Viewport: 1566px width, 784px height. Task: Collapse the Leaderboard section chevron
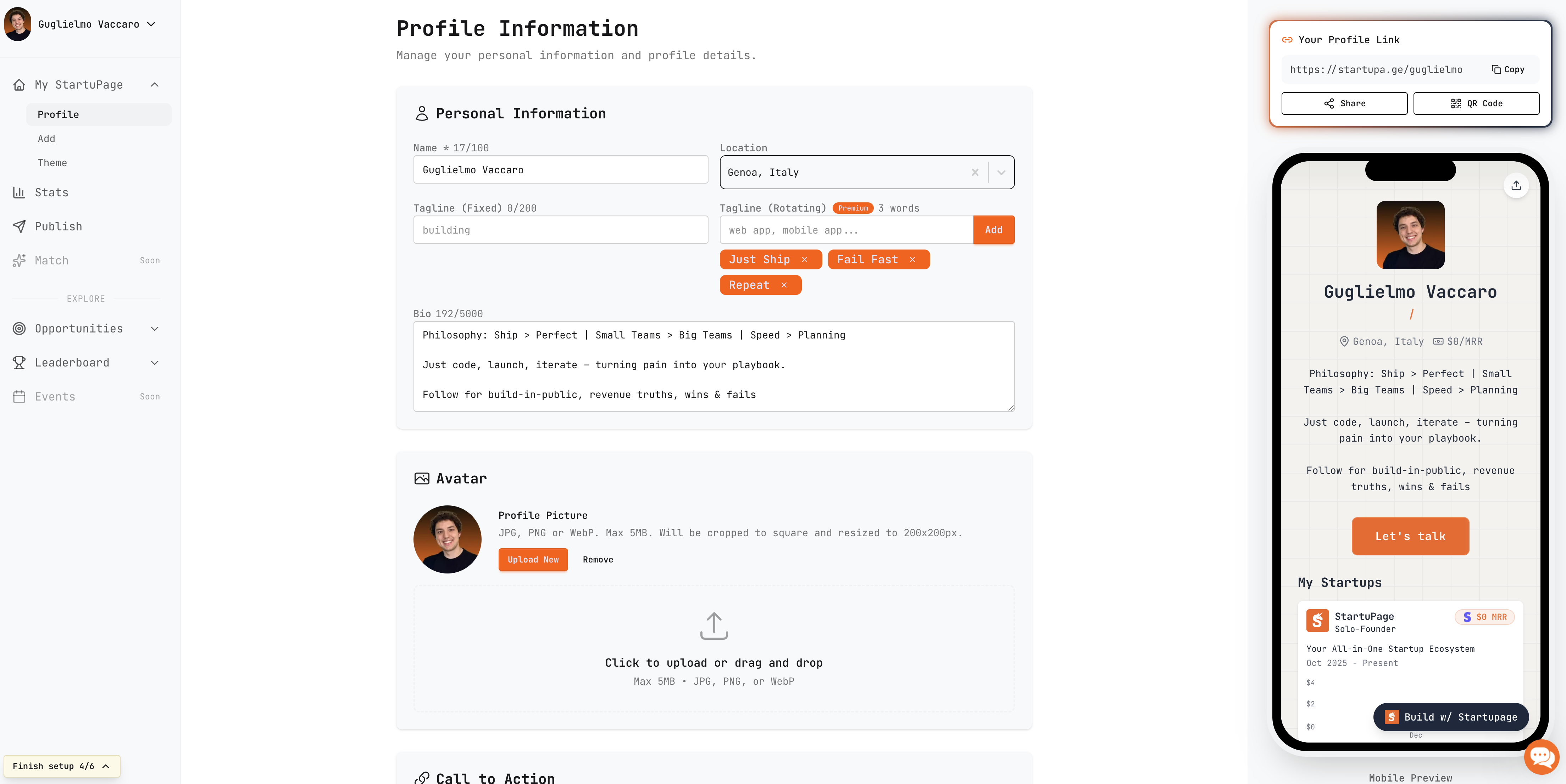pos(155,362)
